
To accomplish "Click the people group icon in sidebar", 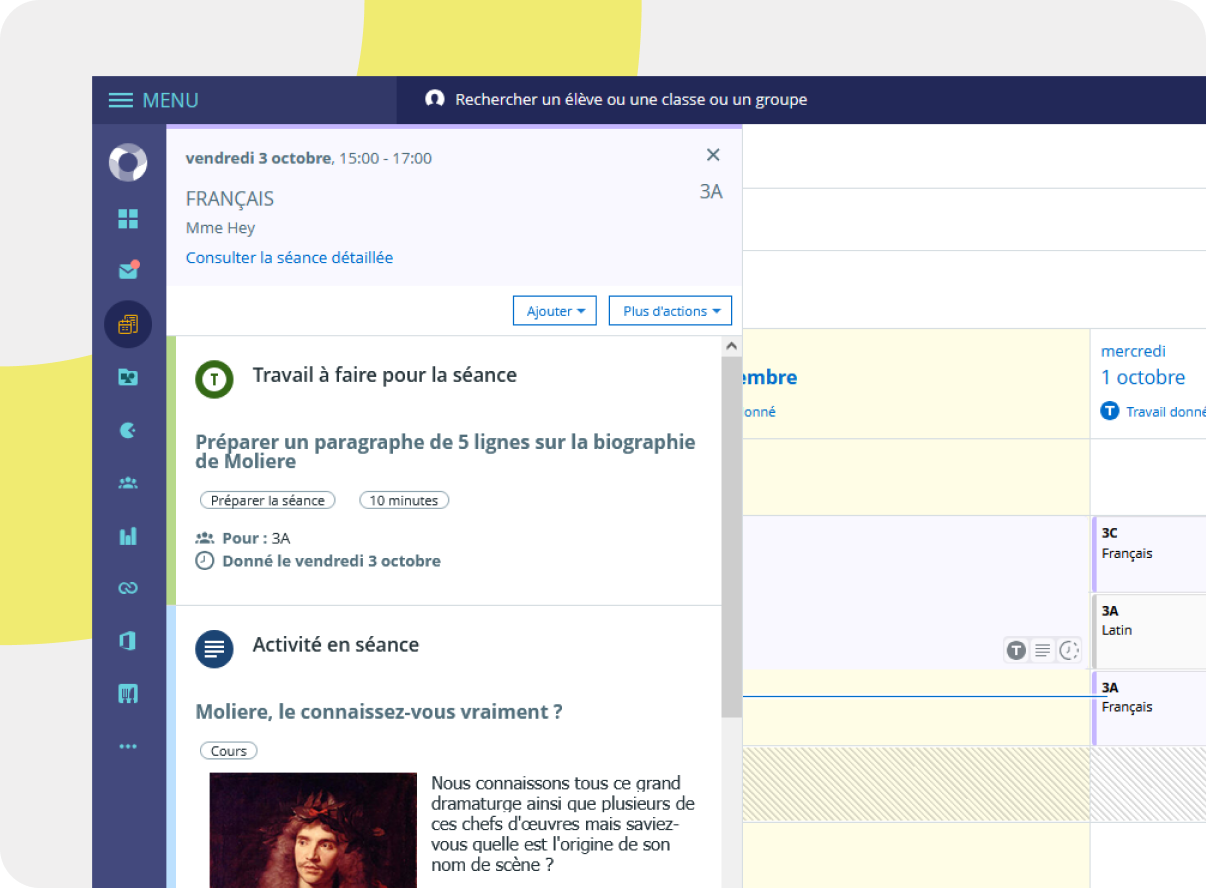I will (x=128, y=483).
